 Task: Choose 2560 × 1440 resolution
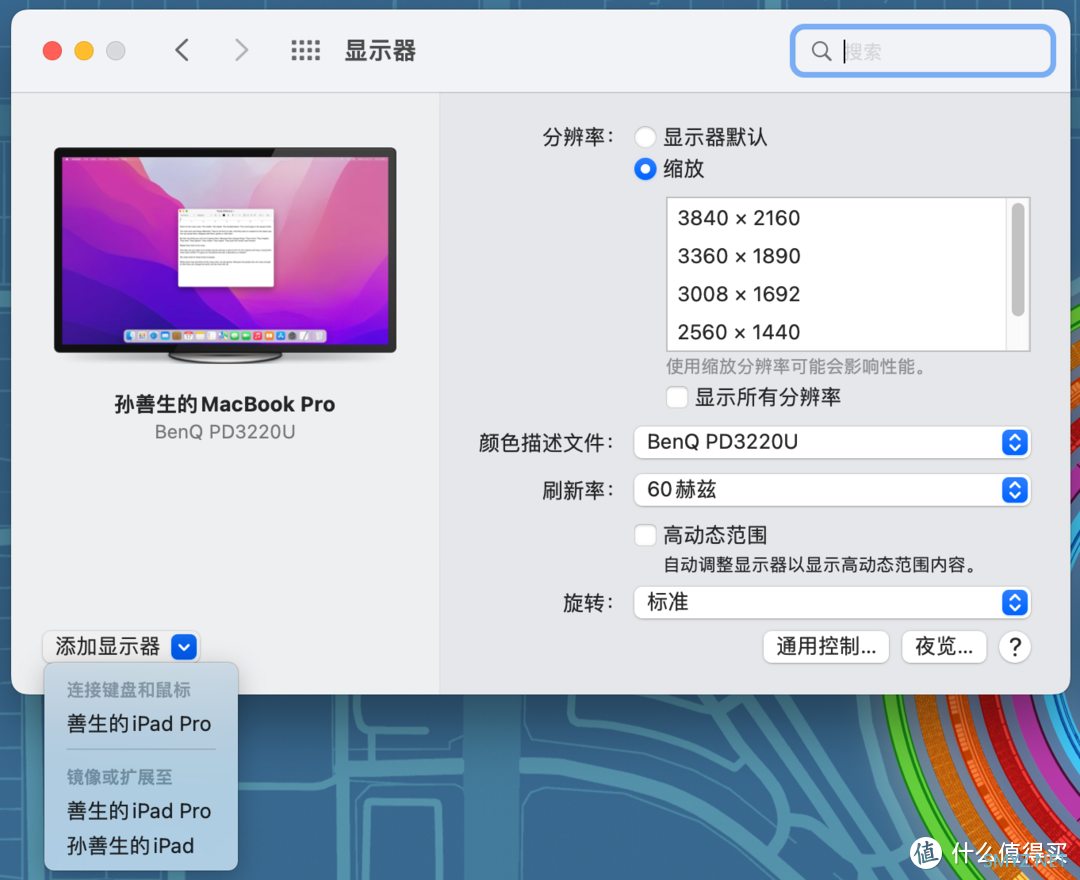coord(837,332)
